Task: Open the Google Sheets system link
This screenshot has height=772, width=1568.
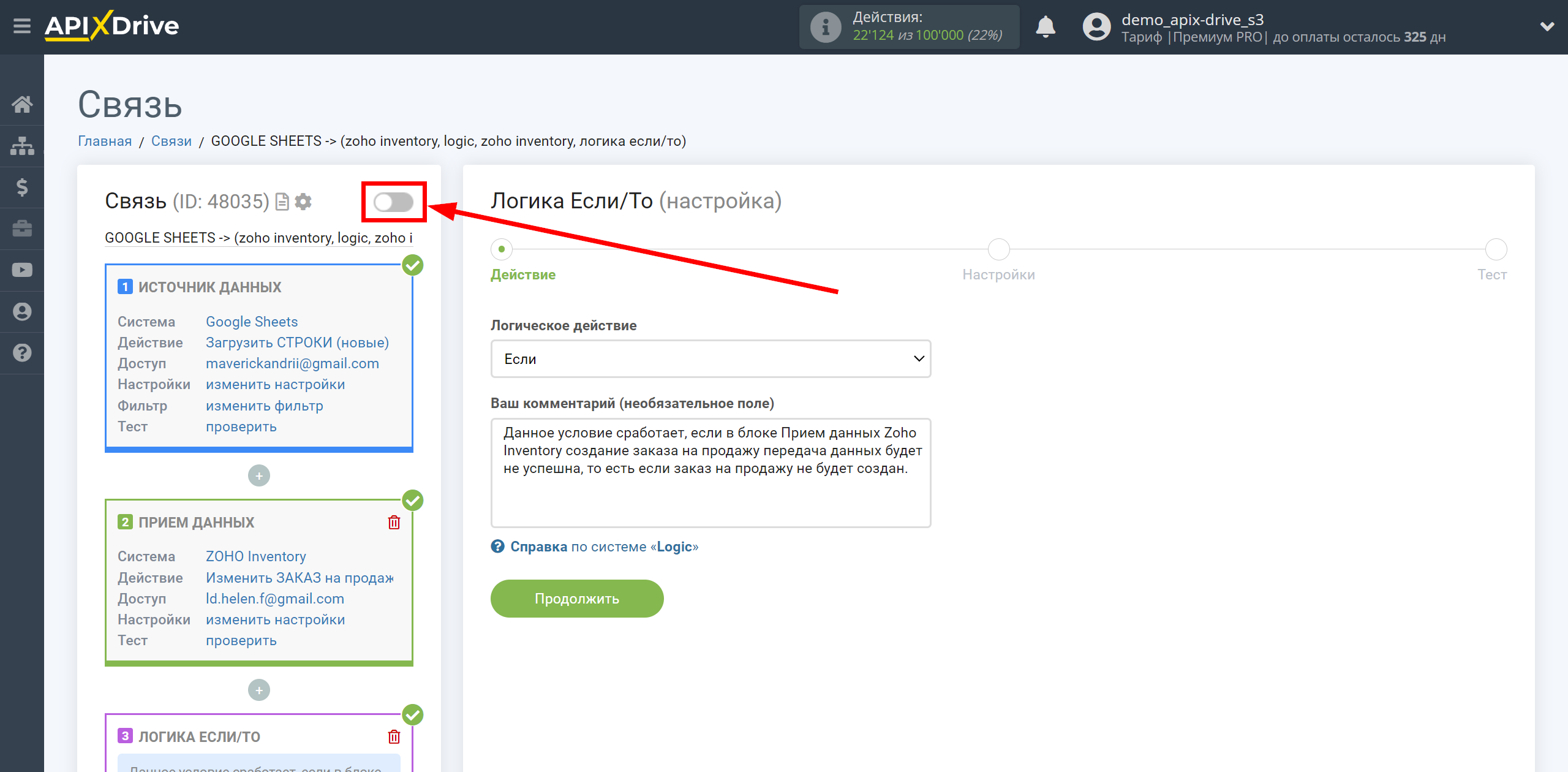Action: click(252, 322)
